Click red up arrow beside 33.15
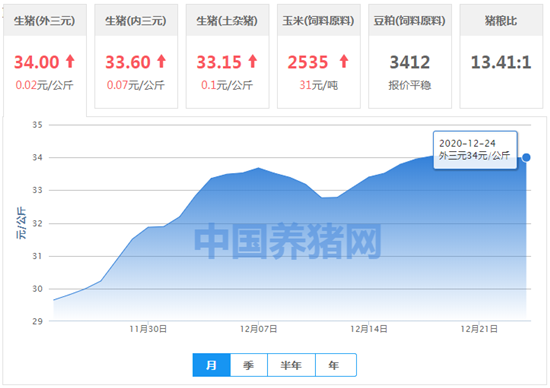550x388 pixels. pos(253,61)
